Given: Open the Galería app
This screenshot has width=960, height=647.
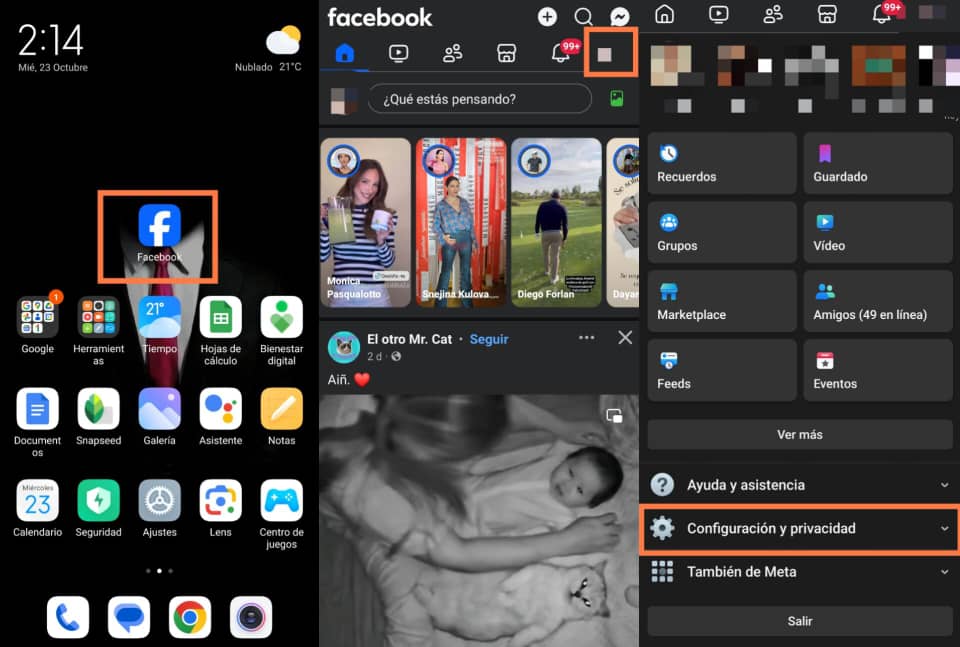Looking at the screenshot, I should 159,409.
